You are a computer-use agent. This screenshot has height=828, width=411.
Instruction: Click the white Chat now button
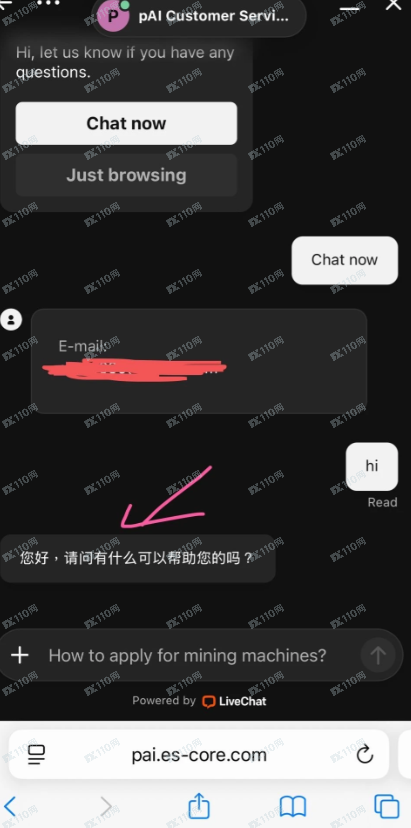pyautogui.click(x=126, y=123)
